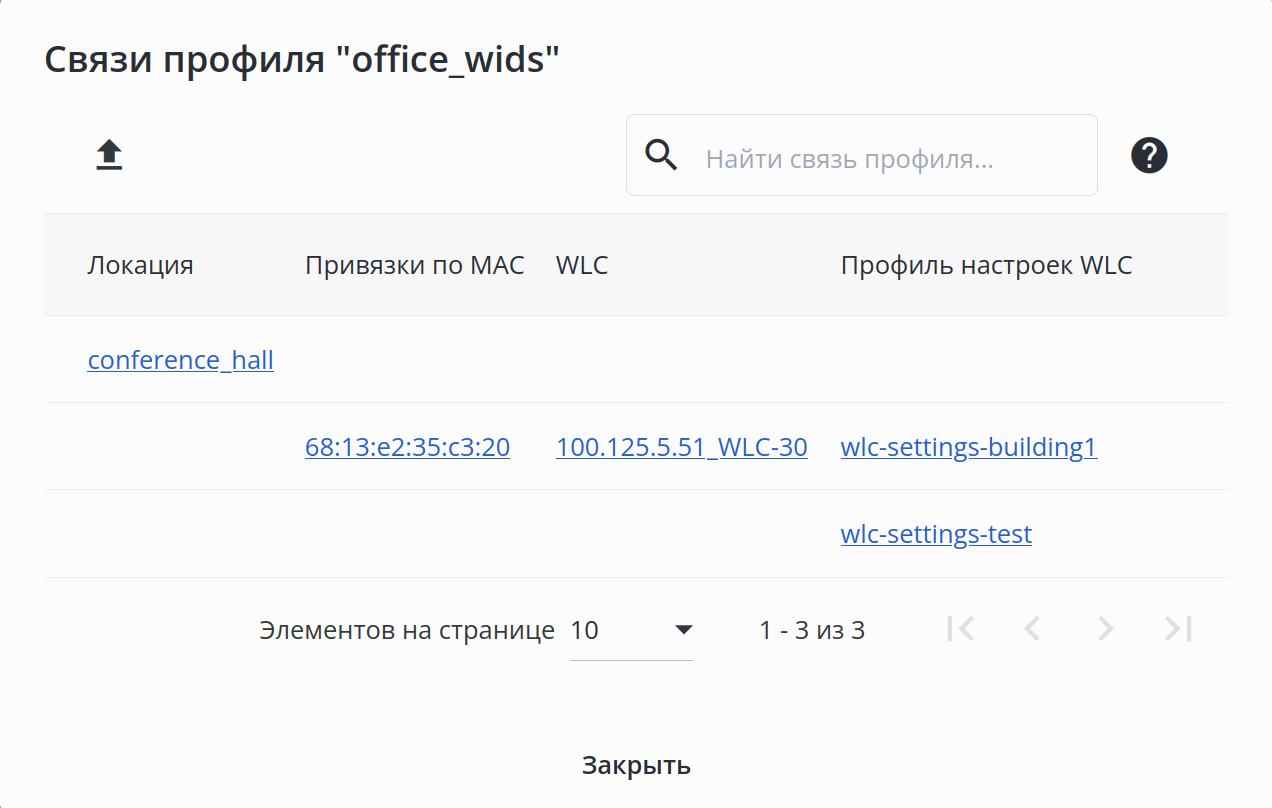This screenshot has height=808, width=1272.
Task: Click the upload/export arrow icon
Action: tap(109, 155)
